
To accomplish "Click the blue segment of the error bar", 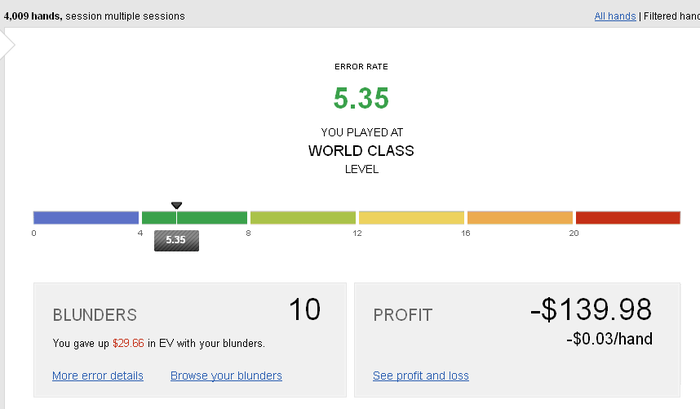I will [86, 217].
